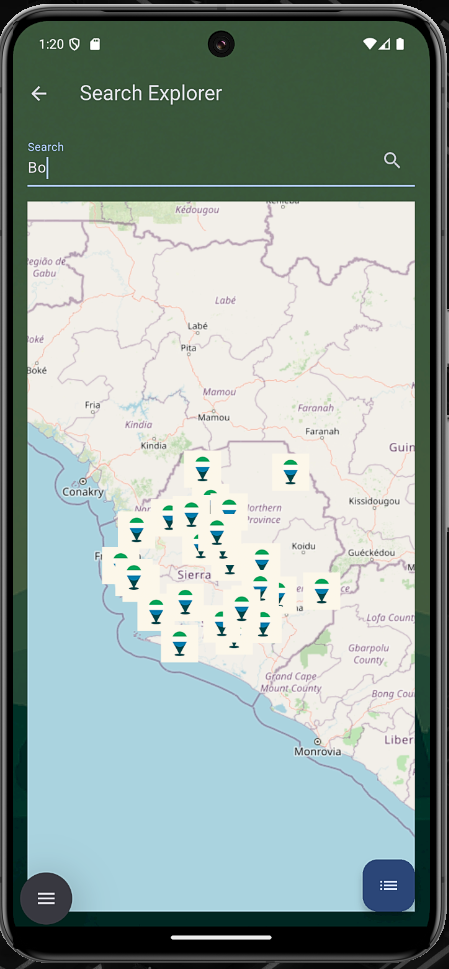Select the marker directly below Kindia

tap(203, 469)
